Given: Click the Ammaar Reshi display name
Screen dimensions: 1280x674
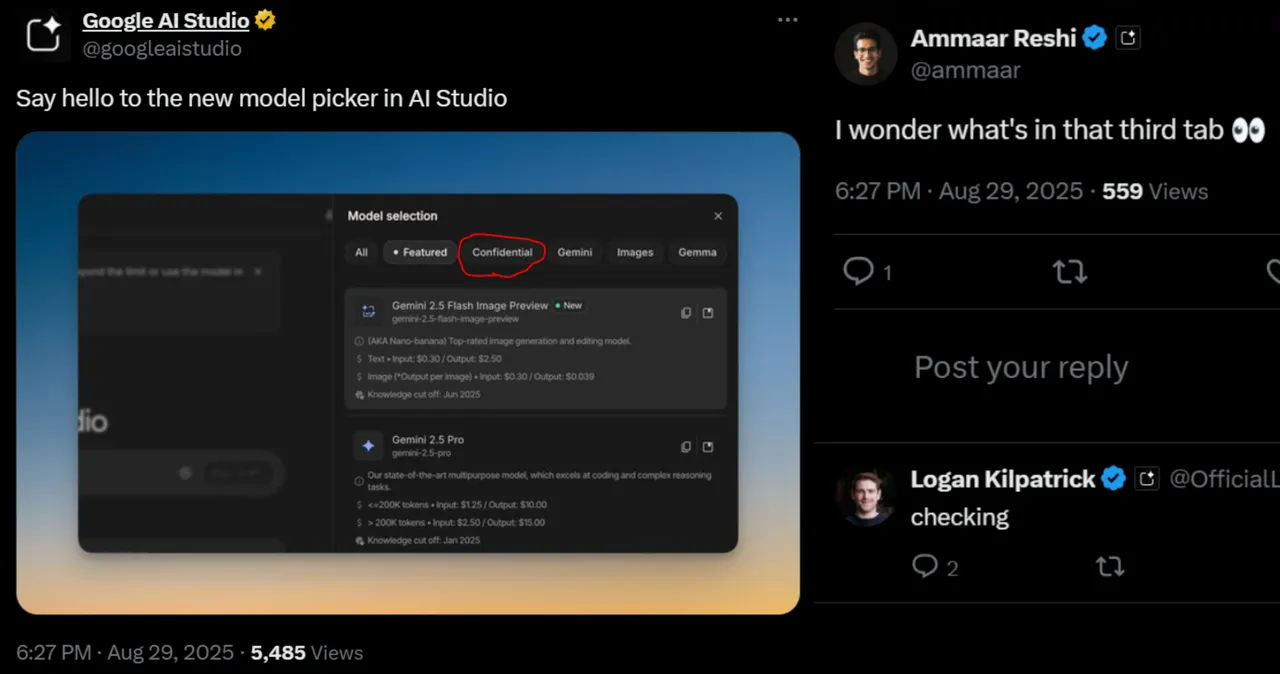Looking at the screenshot, I should pyautogui.click(x=993, y=38).
